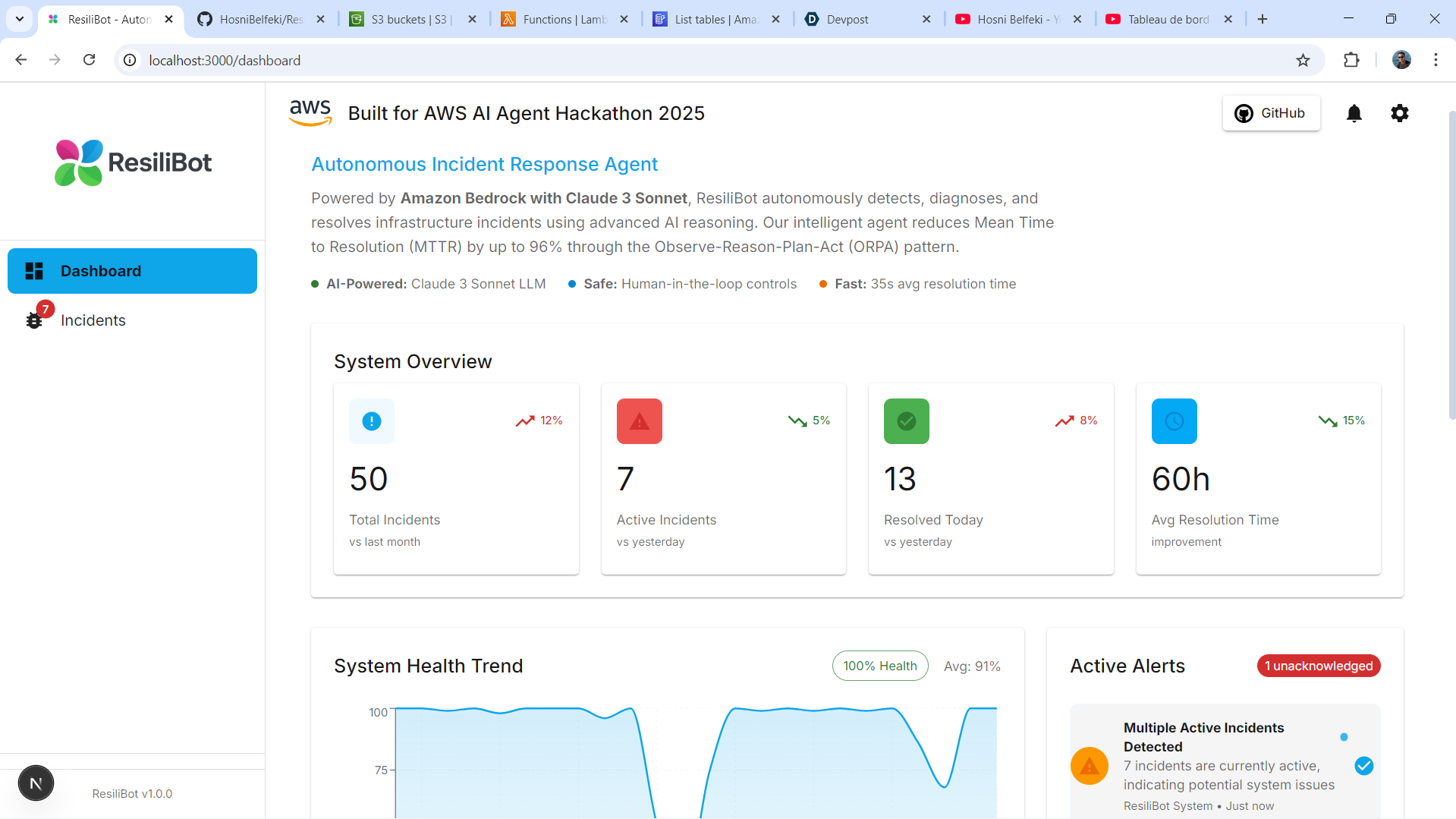The height and width of the screenshot is (819, 1456).
Task: Close the Devpost tab
Action: tap(926, 19)
